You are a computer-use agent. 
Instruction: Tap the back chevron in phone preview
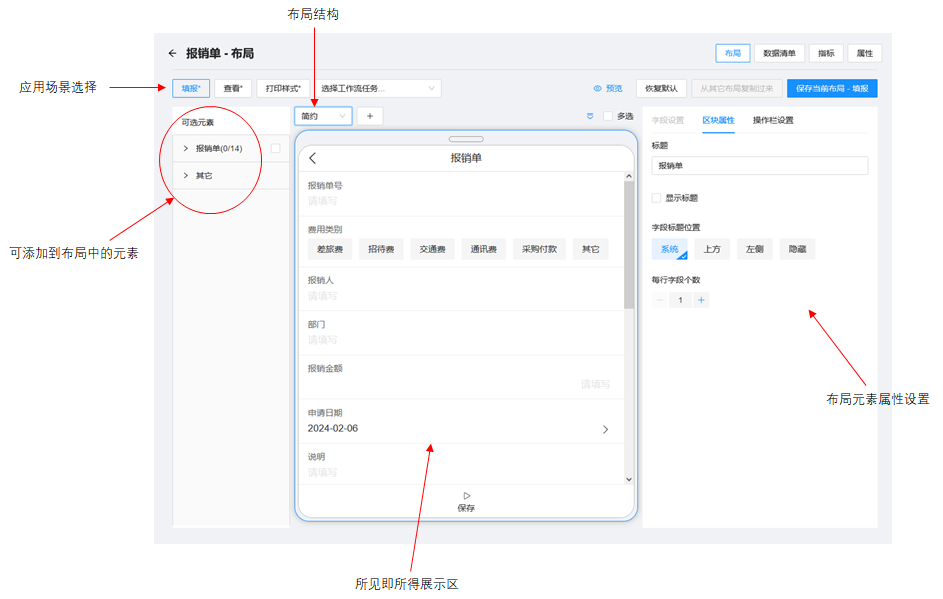pyautogui.click(x=313, y=158)
